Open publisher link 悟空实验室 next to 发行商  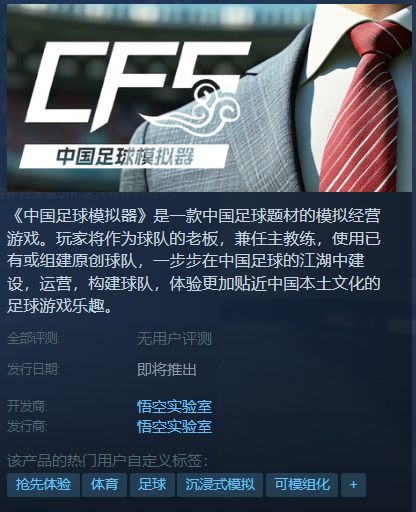coord(174,427)
